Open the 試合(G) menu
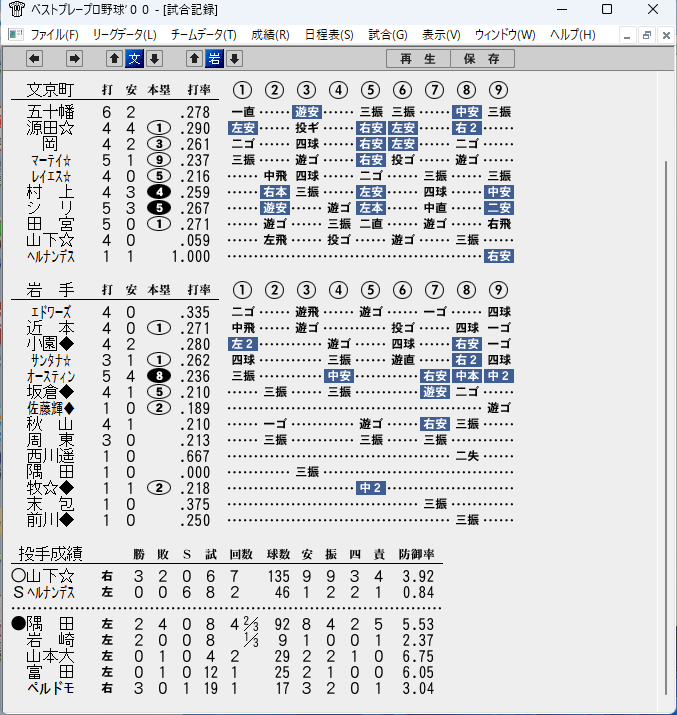 click(x=388, y=35)
